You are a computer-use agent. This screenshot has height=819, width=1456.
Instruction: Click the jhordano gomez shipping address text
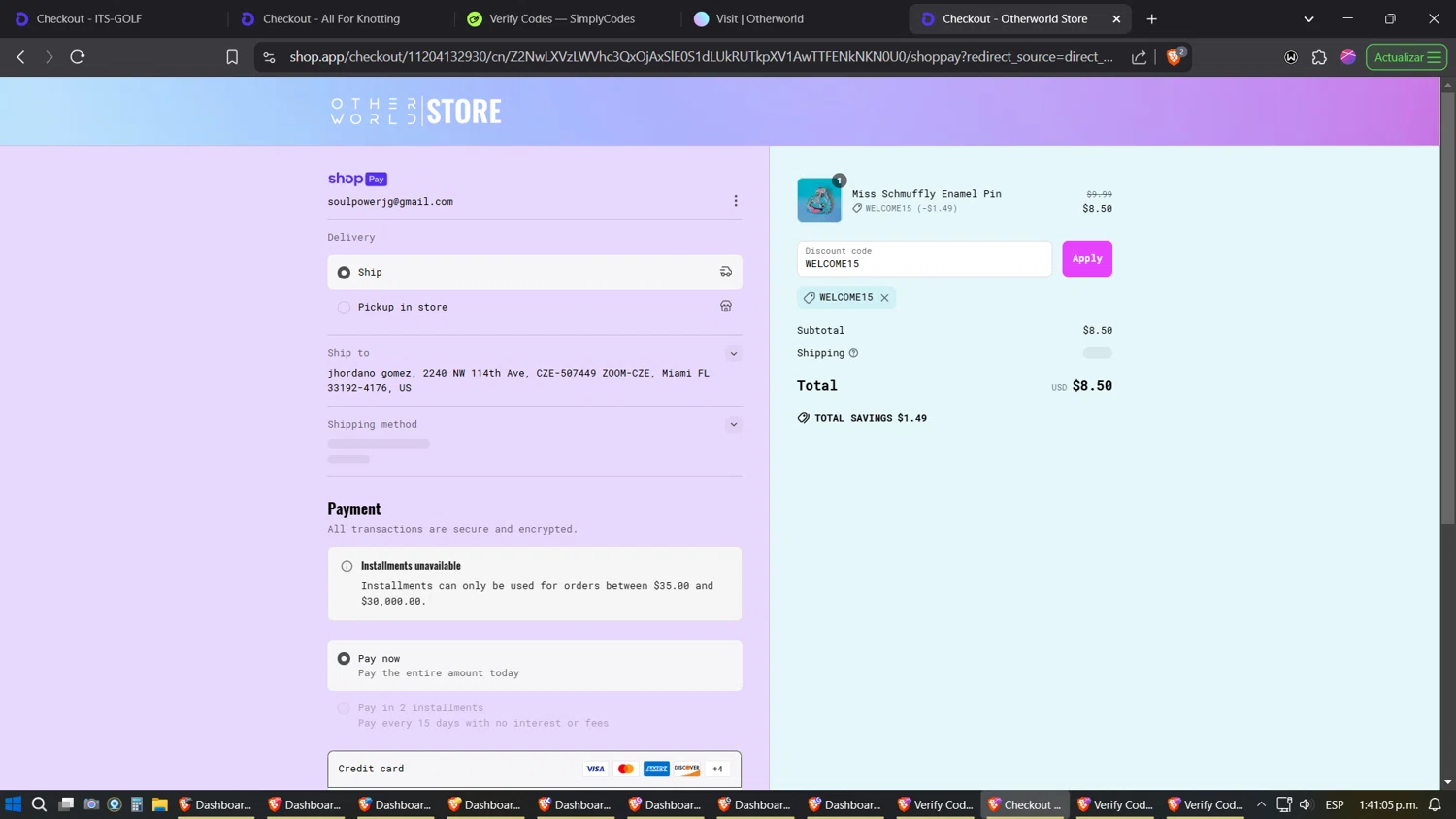(518, 380)
